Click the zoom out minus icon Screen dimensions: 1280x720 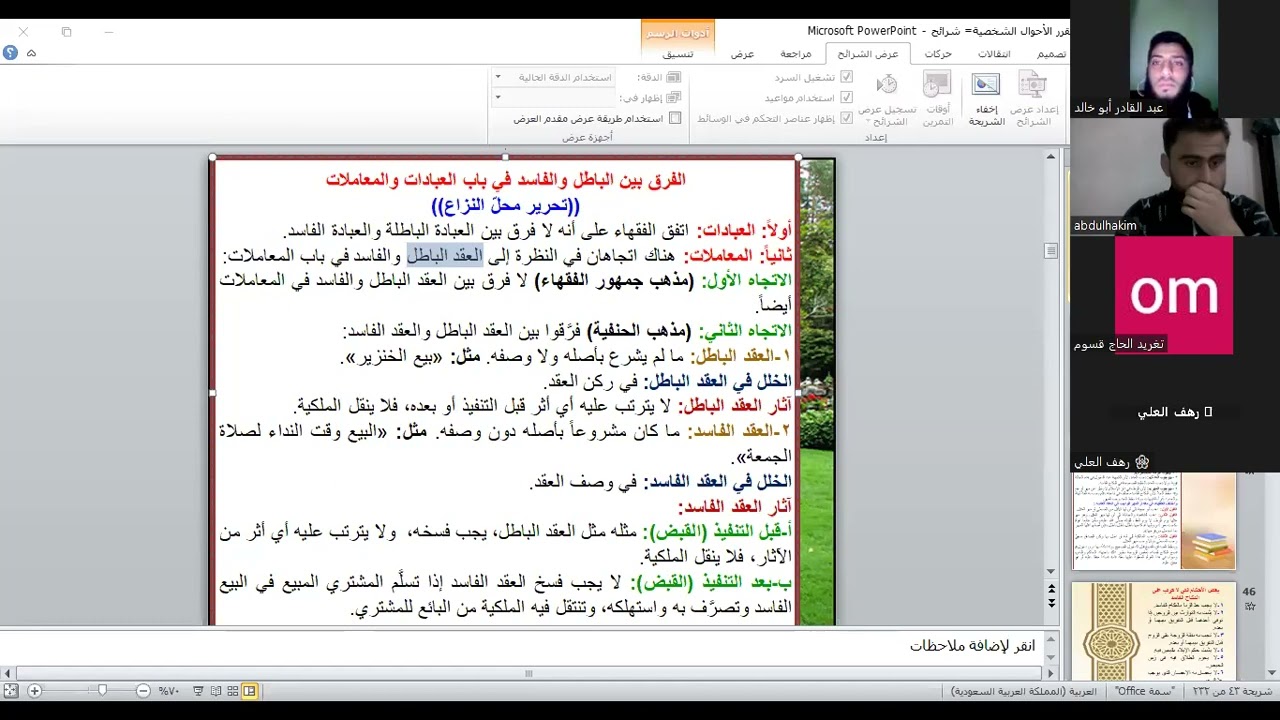tap(143, 691)
